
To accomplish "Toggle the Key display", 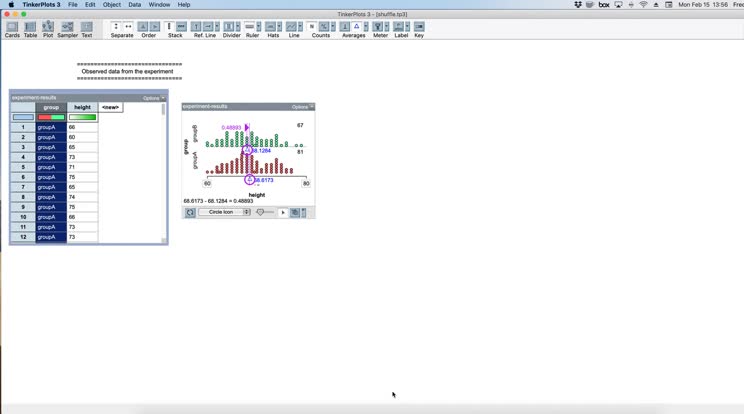I will [x=419, y=27].
